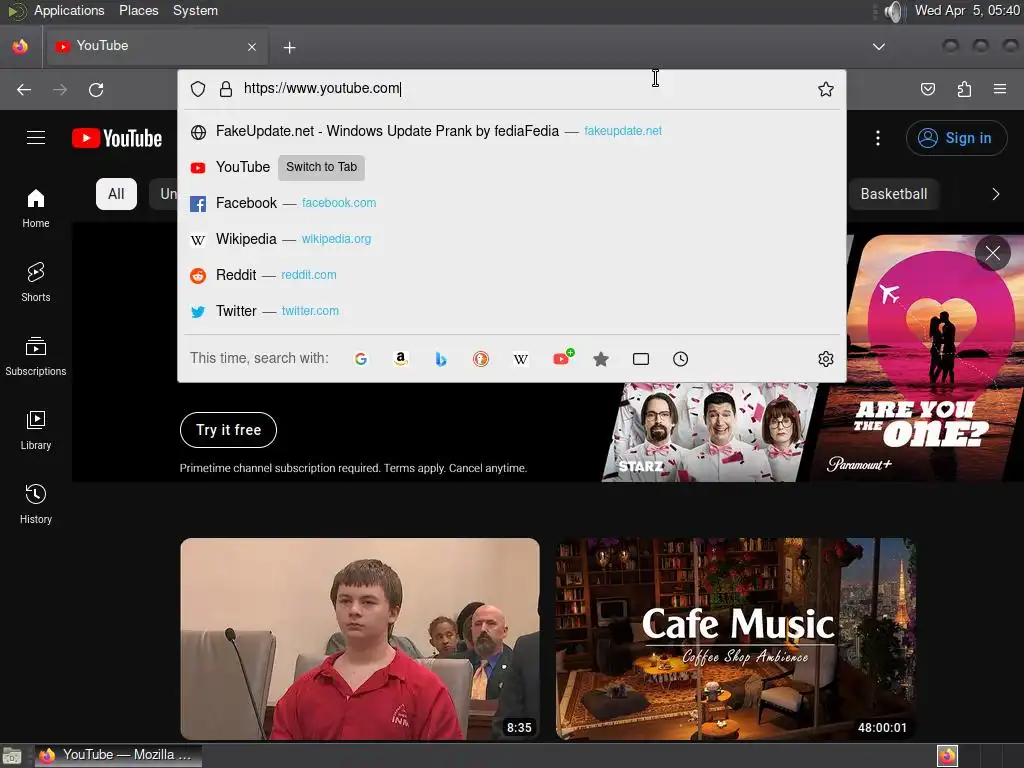The image size is (1024, 768).
Task: Open the Cafe Music video thumbnail
Action: click(735, 639)
